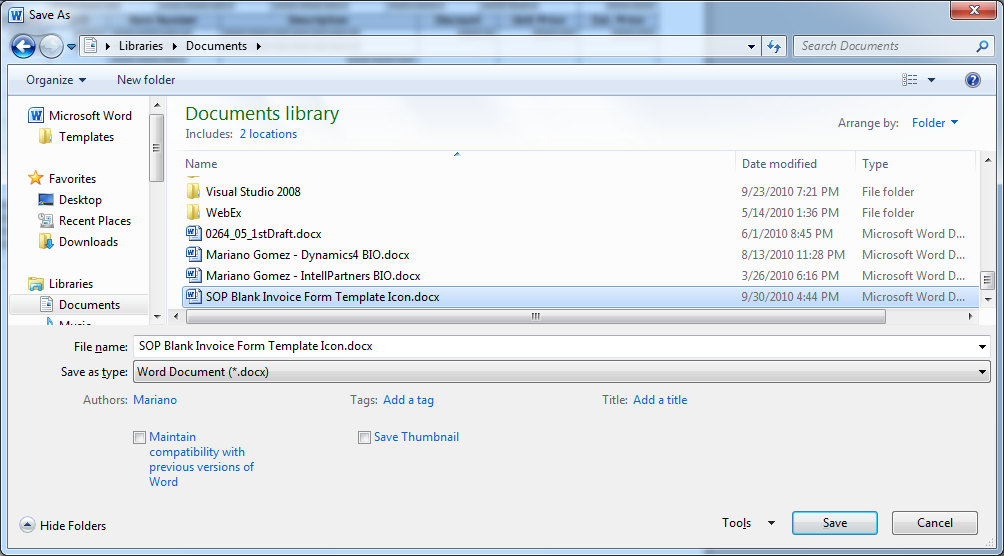Enable the Save Thumbnail checkbox
The height and width of the screenshot is (556, 1004).
click(x=364, y=438)
